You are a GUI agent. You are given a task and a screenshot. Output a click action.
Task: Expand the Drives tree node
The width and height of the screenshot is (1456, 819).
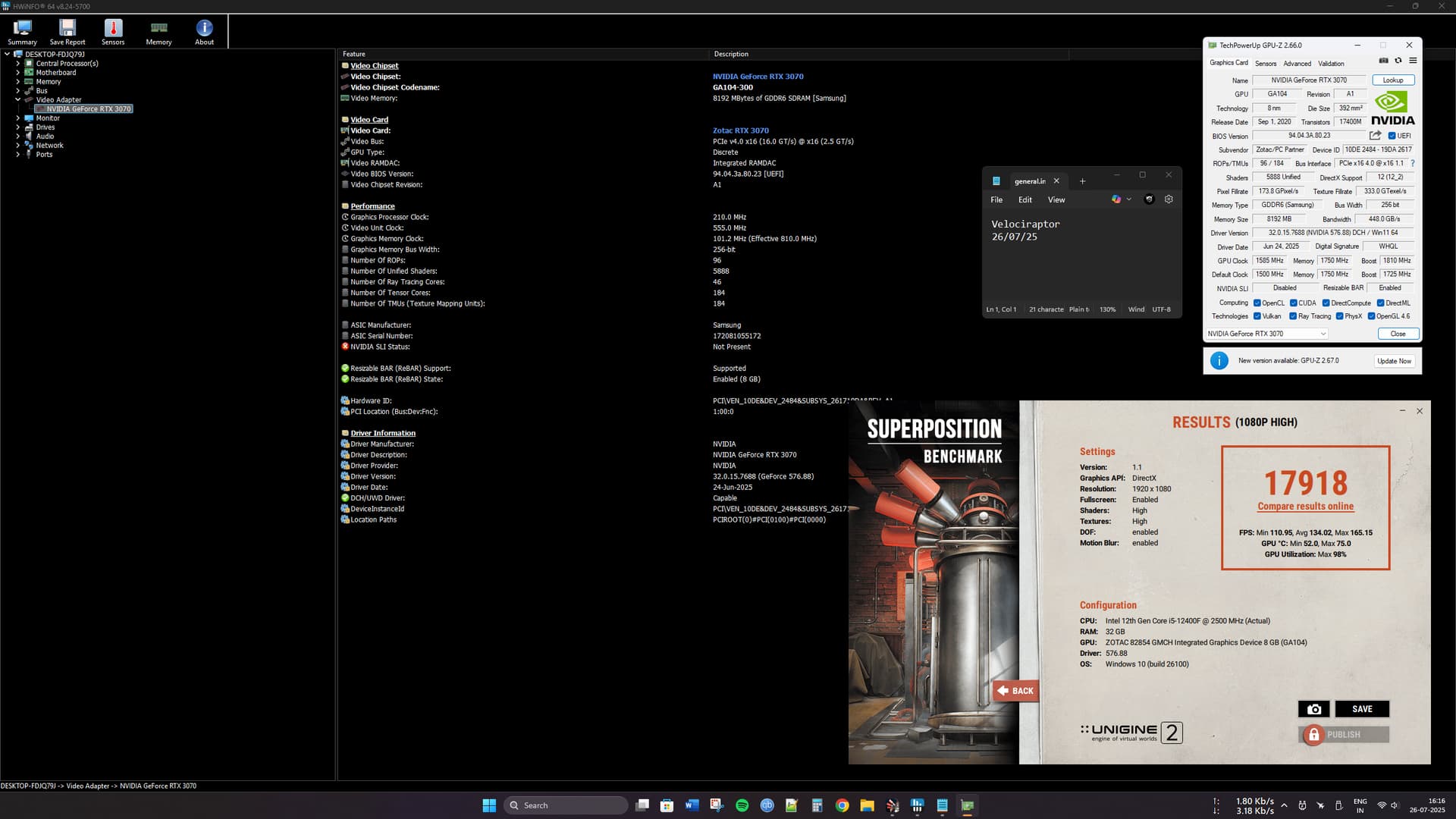tap(17, 127)
